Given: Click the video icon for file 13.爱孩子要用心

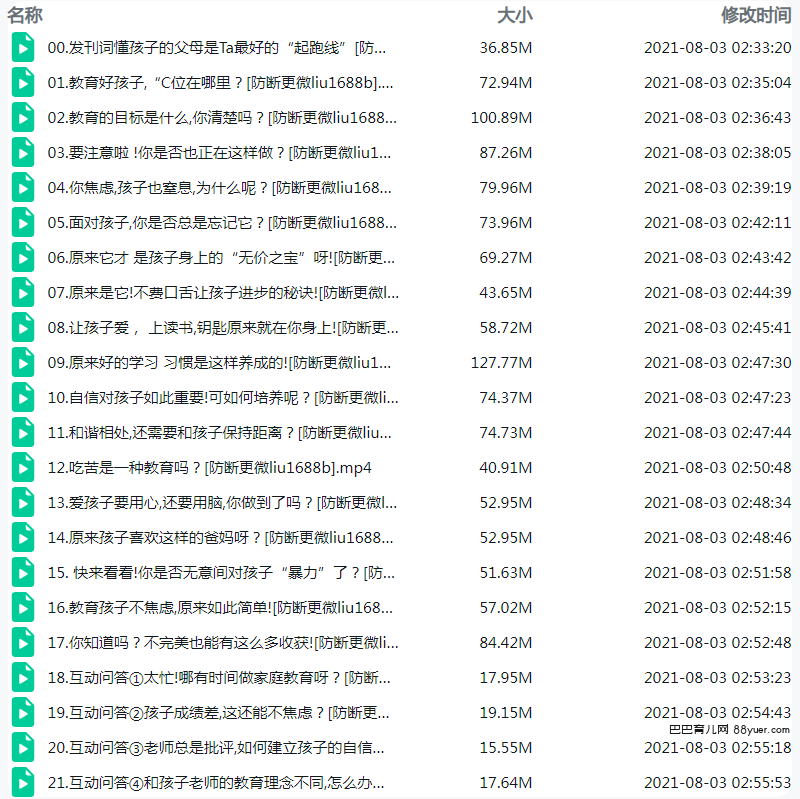Looking at the screenshot, I should click(x=23, y=503).
